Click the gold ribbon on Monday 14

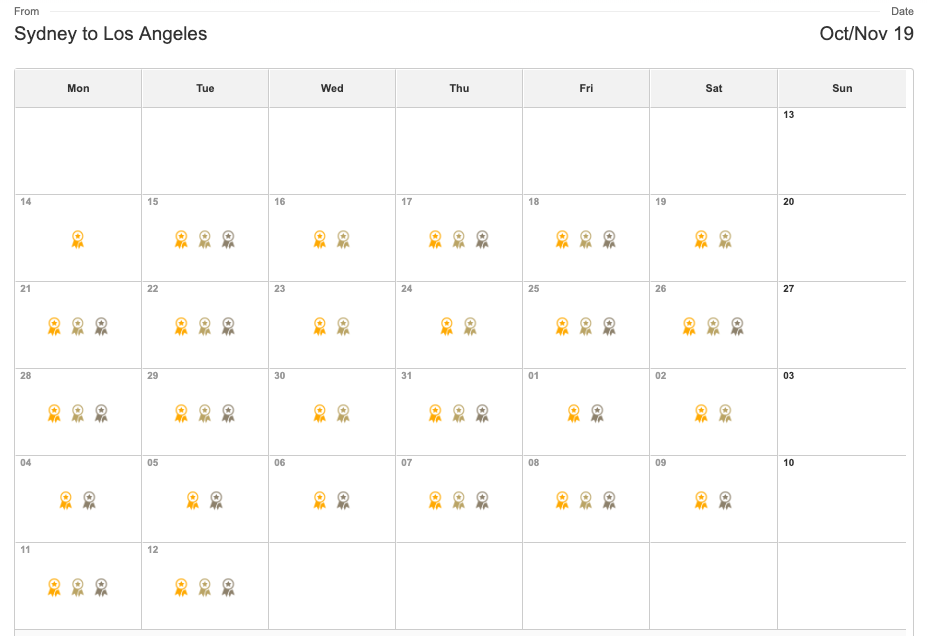click(x=77, y=239)
